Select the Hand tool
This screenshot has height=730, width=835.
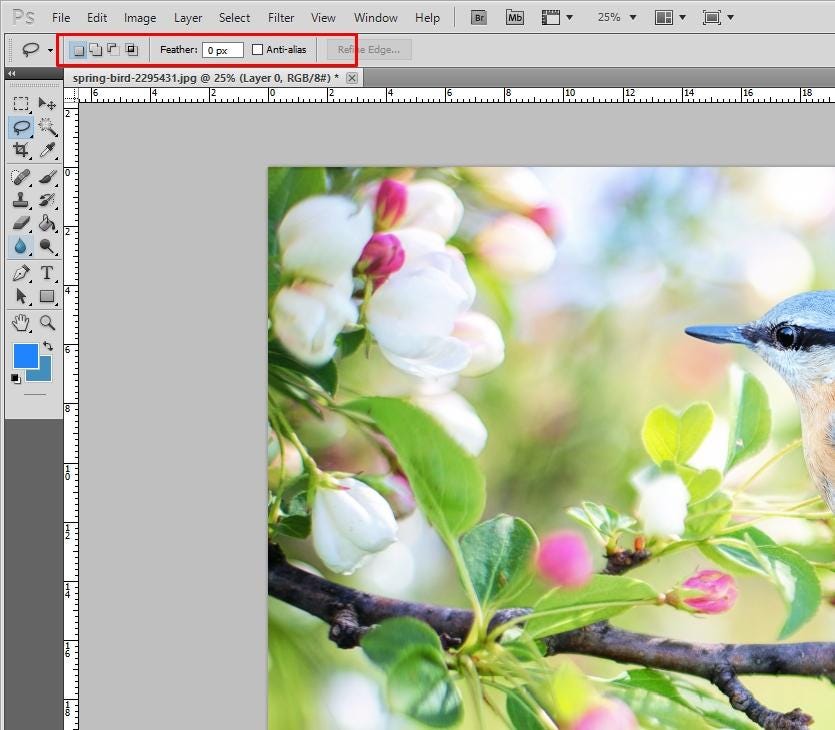(21, 323)
